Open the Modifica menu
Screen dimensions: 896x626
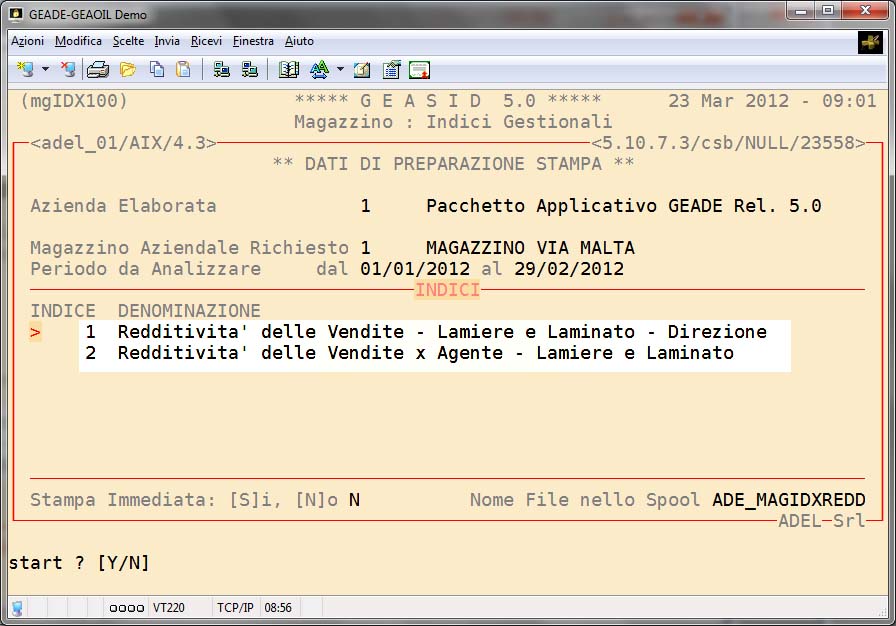click(78, 41)
